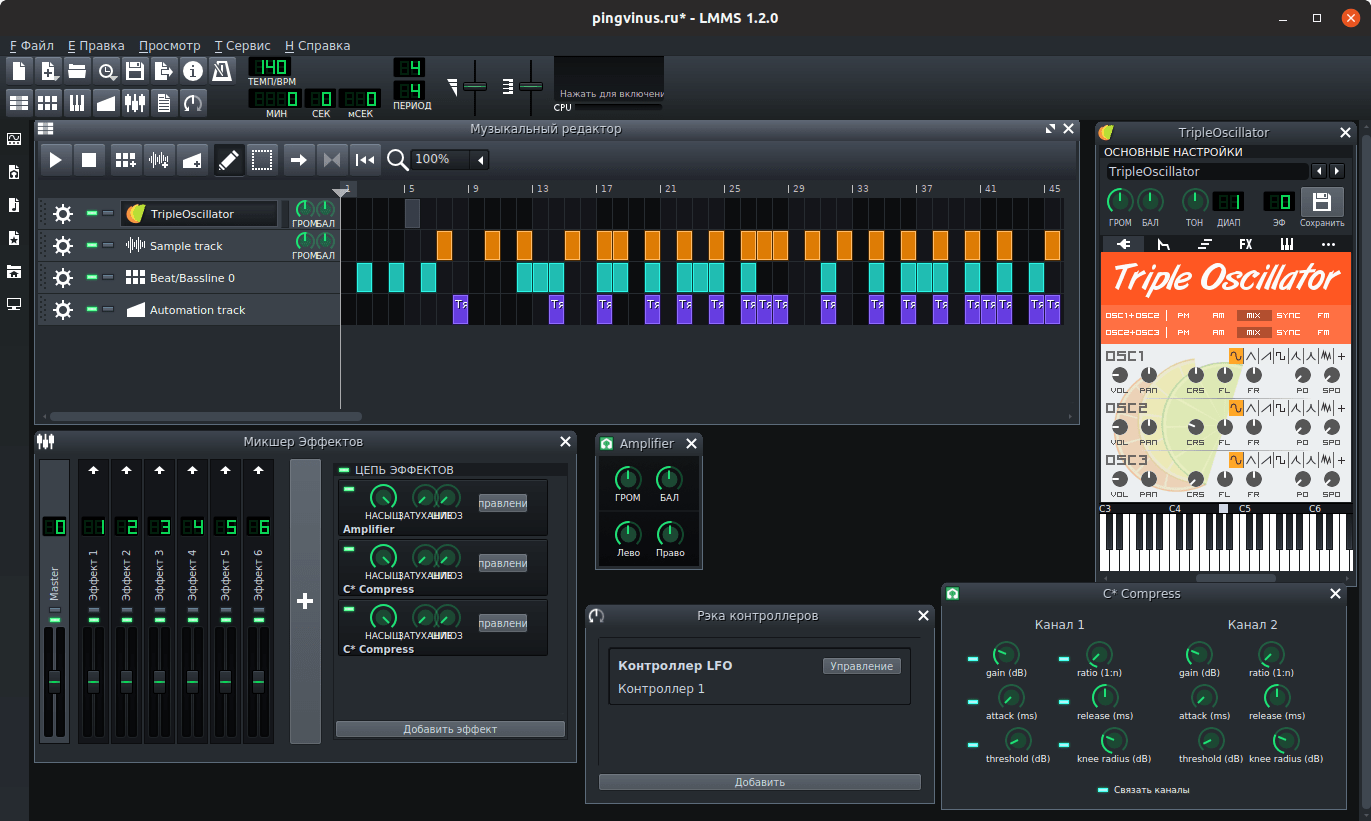
Task: Toggle the metronome icon
Action: click(x=222, y=71)
